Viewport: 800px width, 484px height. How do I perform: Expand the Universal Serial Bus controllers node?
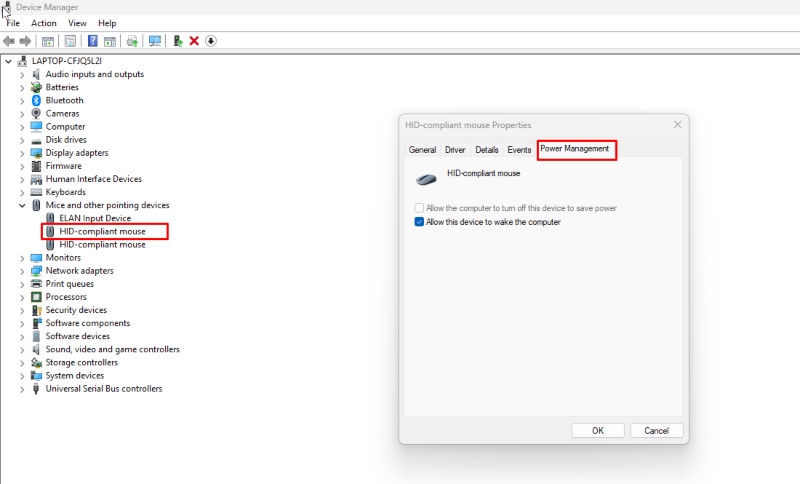22,389
